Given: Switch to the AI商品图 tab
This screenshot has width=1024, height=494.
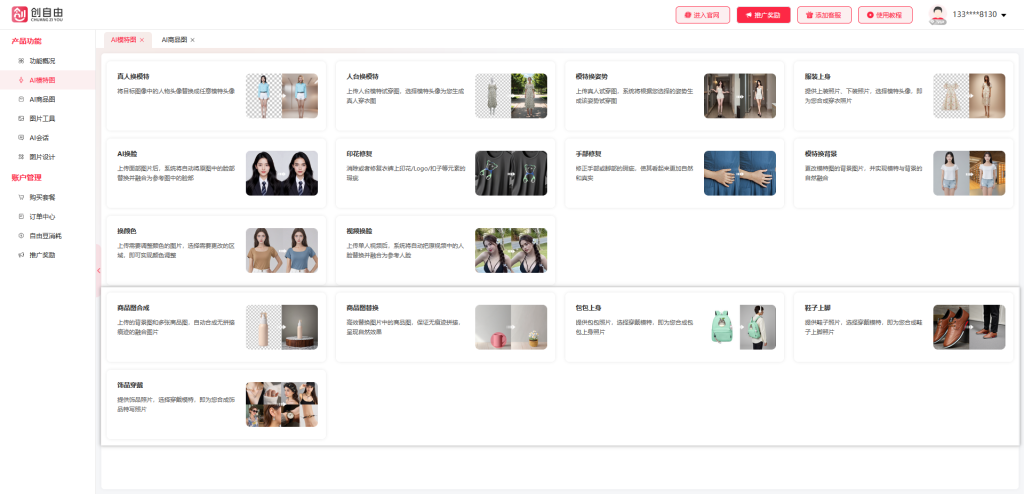Looking at the screenshot, I should [174, 40].
